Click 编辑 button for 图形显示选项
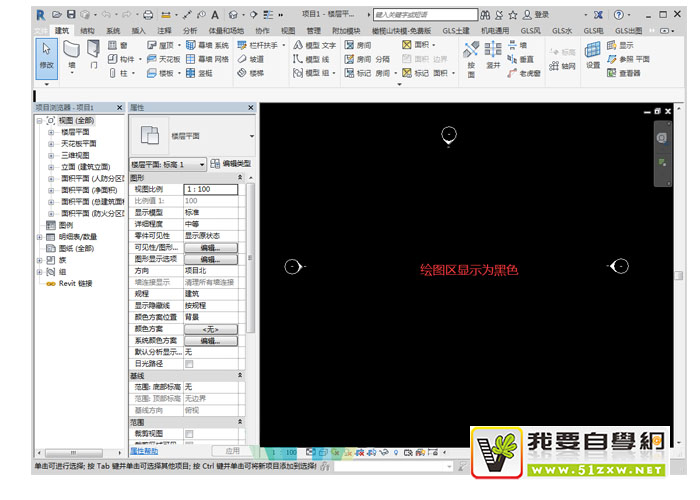700x500 pixels. click(x=211, y=259)
